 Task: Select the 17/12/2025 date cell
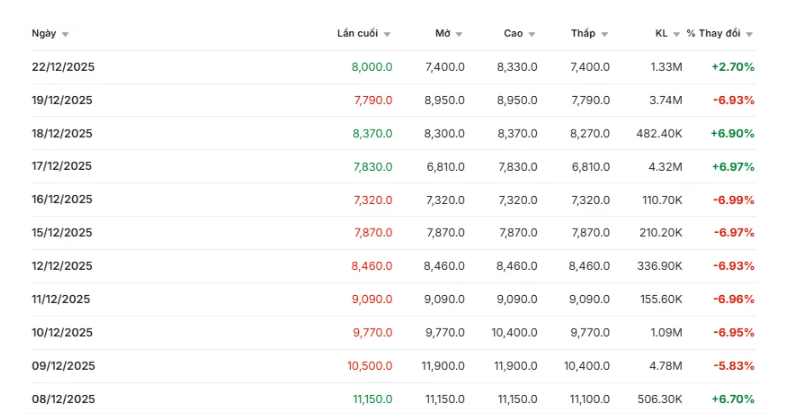(62, 167)
